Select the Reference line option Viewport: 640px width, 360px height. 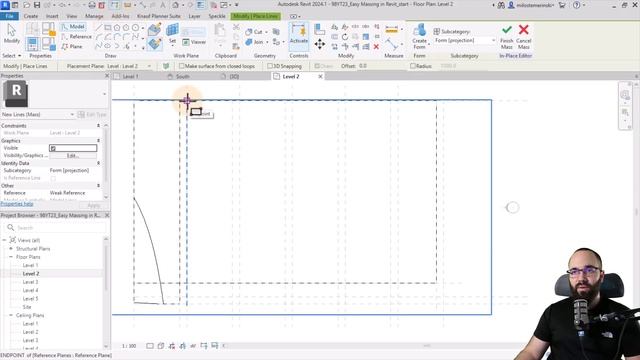[76, 37]
